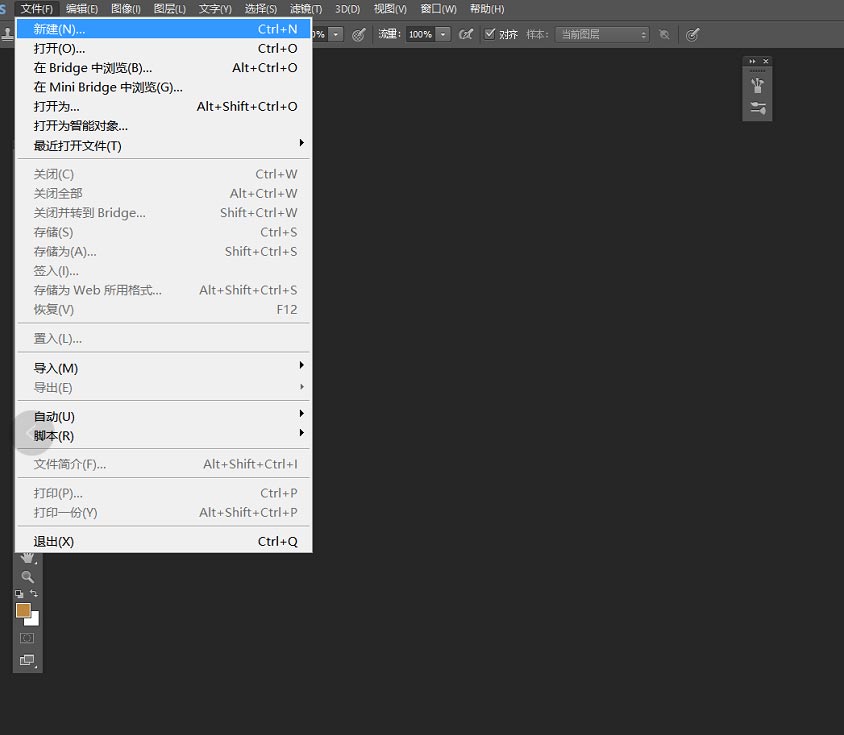Pick the white background color swatch
The width and height of the screenshot is (844, 735).
coord(34,620)
